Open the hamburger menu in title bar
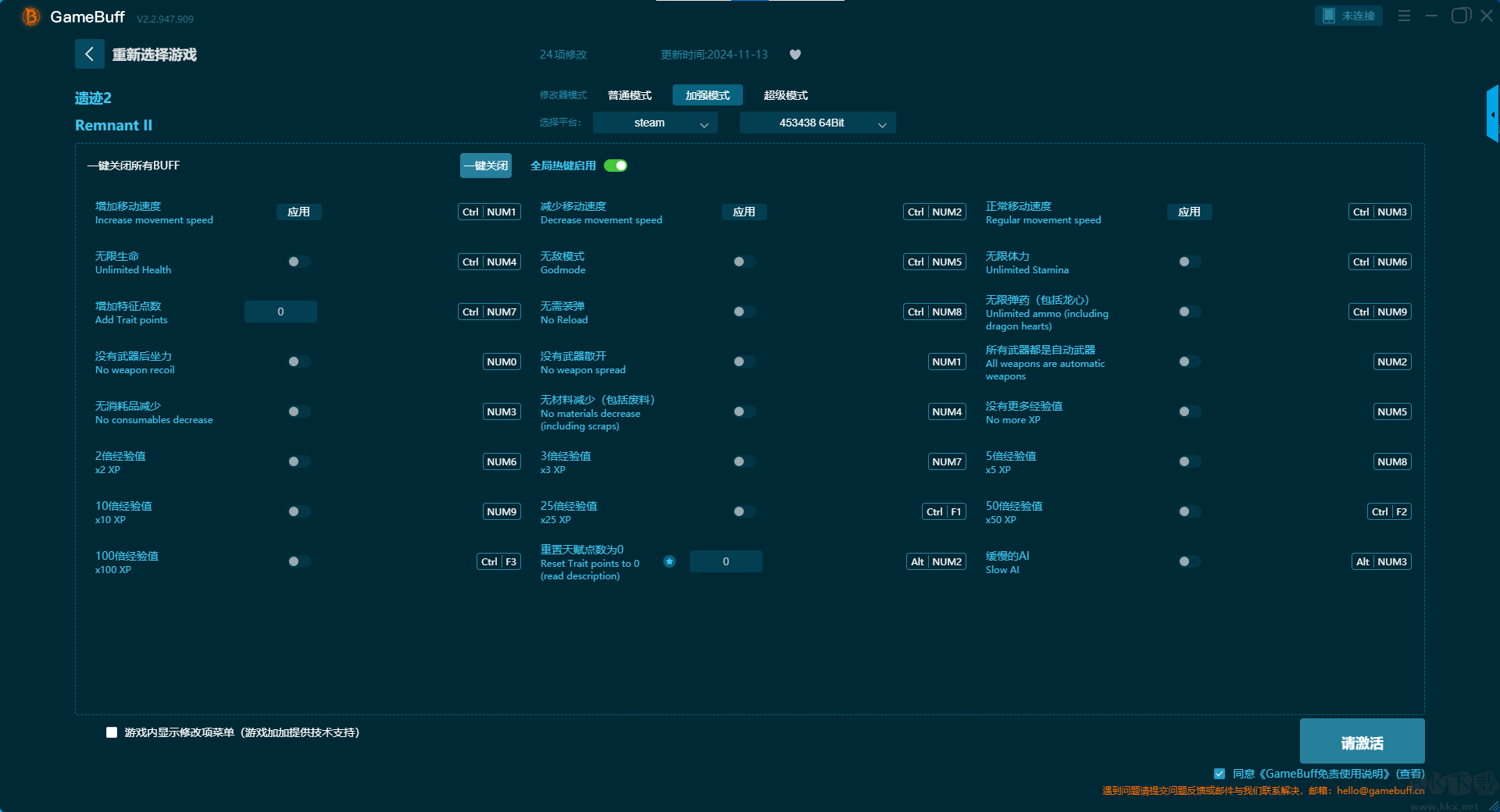 coord(1404,16)
